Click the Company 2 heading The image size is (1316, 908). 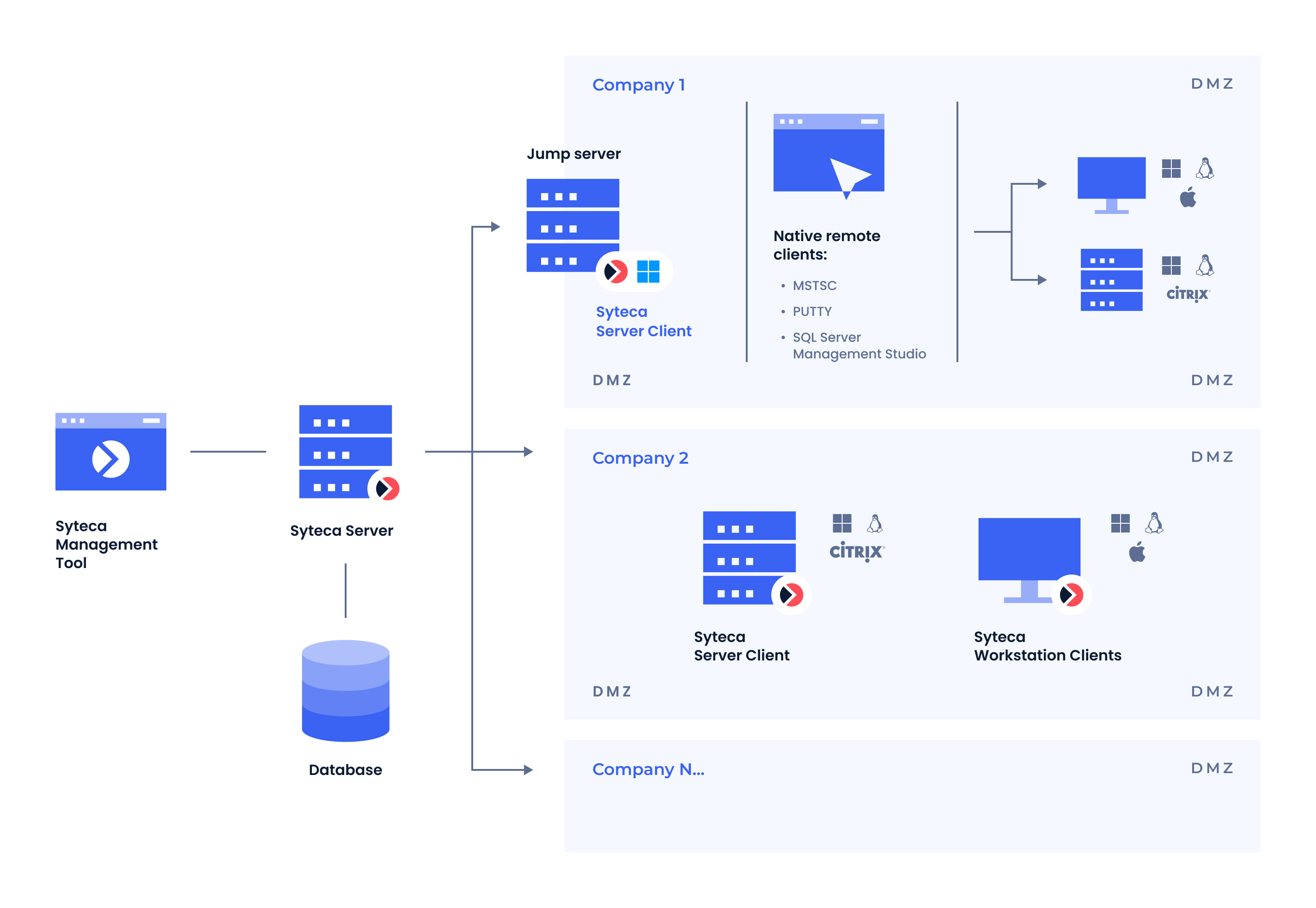(640, 457)
